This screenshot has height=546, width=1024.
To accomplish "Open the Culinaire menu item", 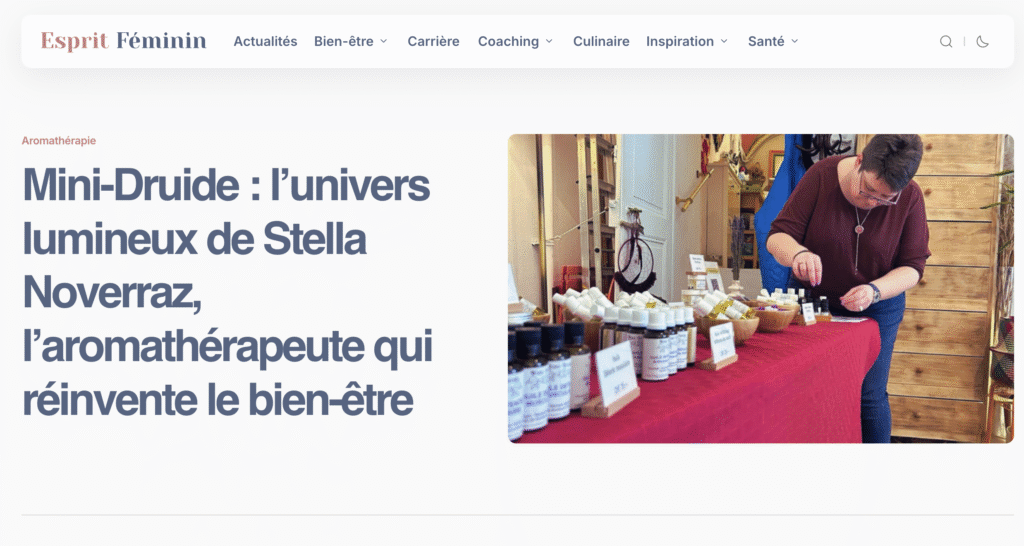I will 601,41.
